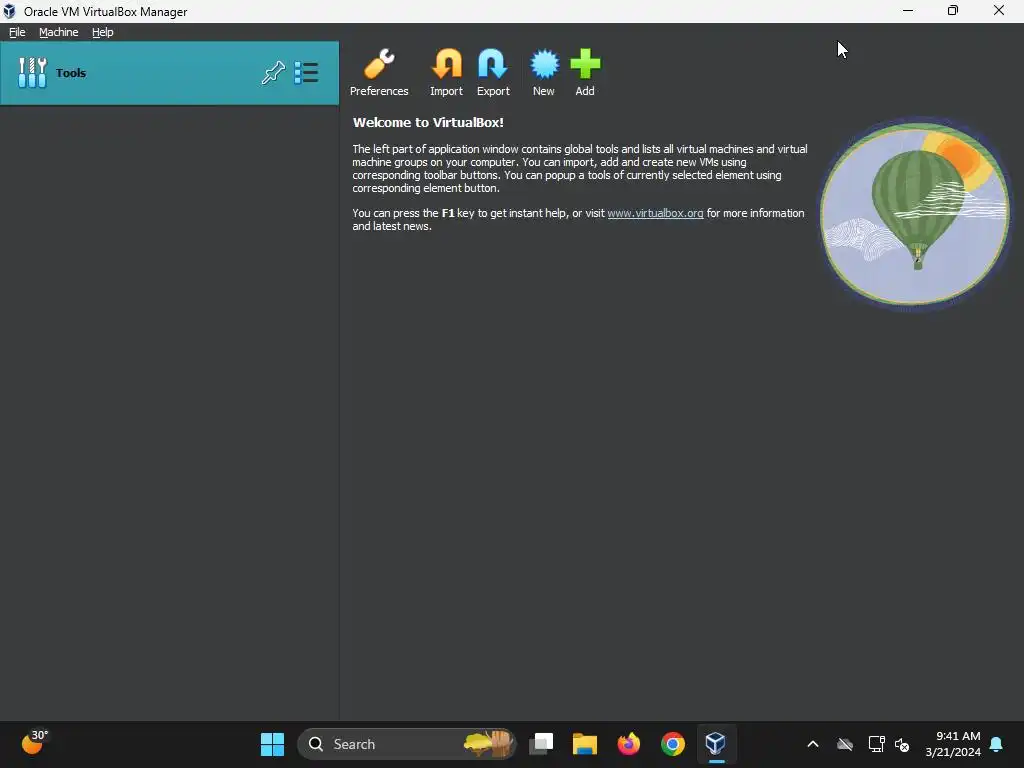Click the VirtualBox taskbar icon

716,743
